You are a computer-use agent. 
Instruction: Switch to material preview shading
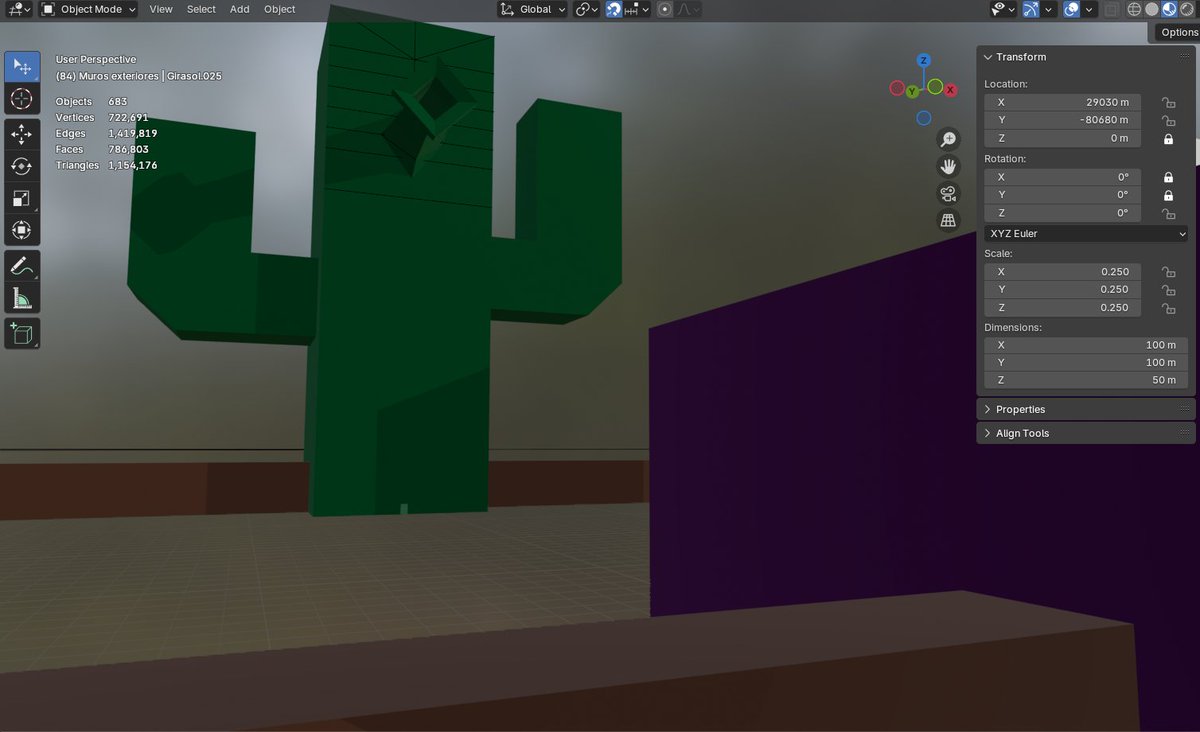click(x=1169, y=9)
